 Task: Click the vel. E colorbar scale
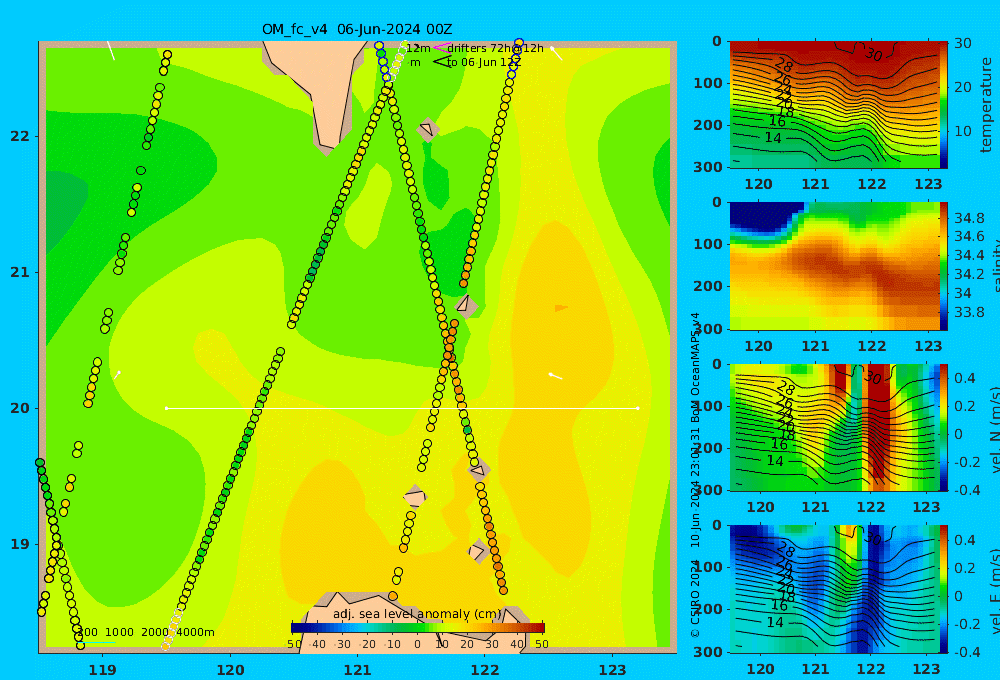(944, 589)
